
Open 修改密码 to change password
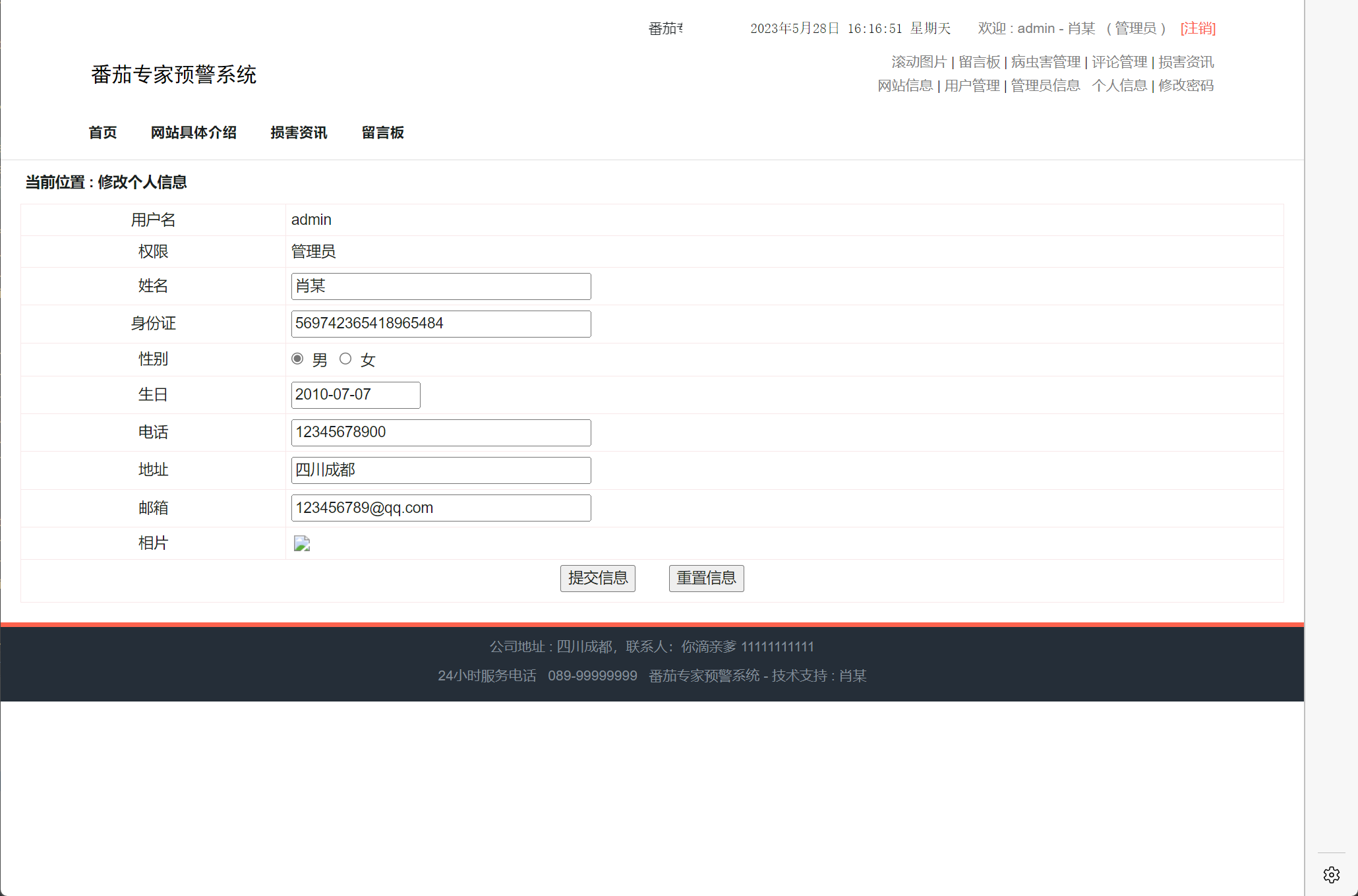[1185, 85]
